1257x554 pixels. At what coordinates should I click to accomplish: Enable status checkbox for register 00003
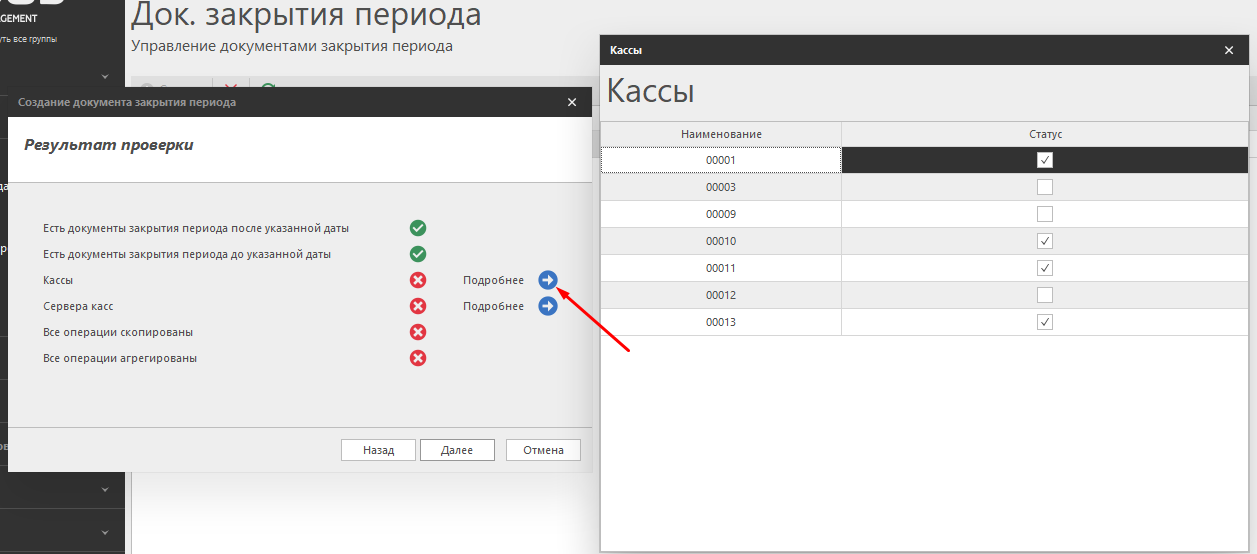[x=1045, y=187]
